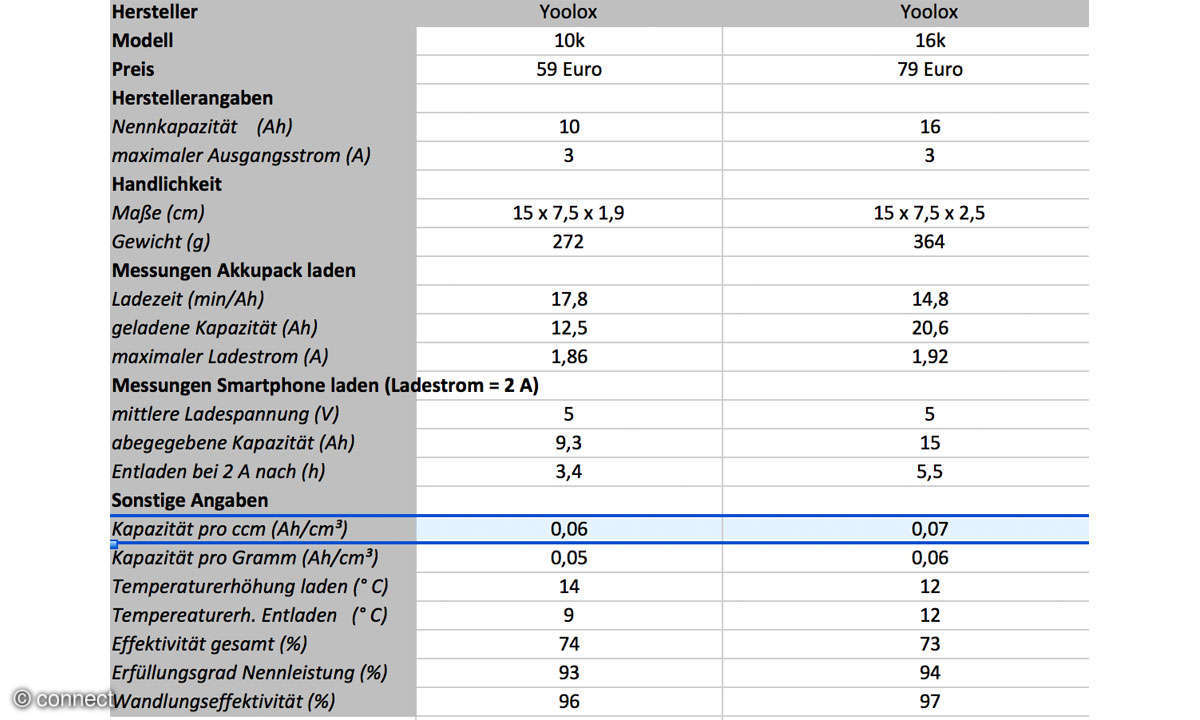1200x720 pixels.
Task: Click the Ladezeit value "17,8"
Action: [569, 299]
